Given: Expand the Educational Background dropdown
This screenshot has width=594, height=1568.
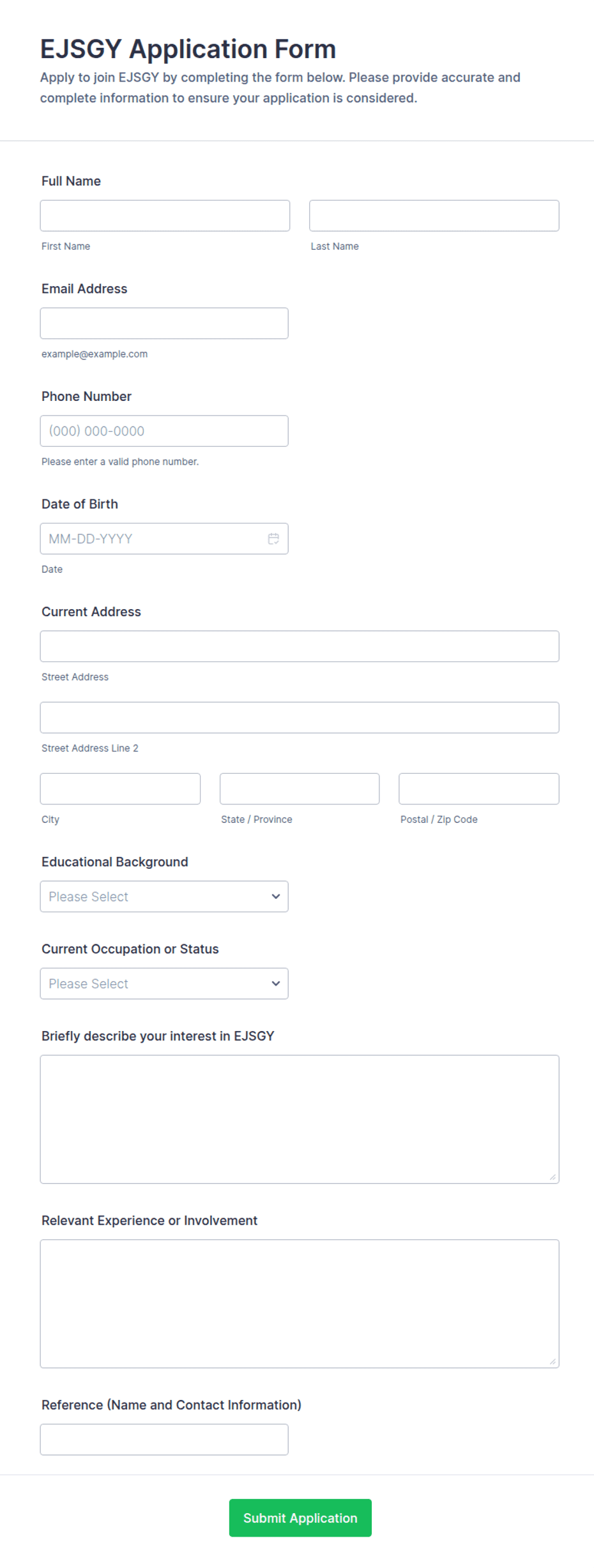Looking at the screenshot, I should [164, 896].
